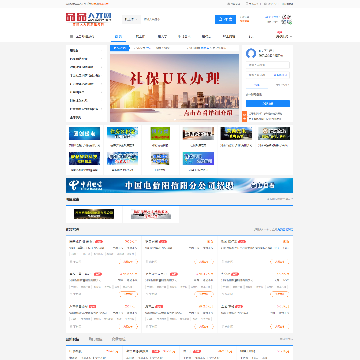Screen dimensions: 360x360
Task: Click the QR code icon in the header
Action: 286,19
